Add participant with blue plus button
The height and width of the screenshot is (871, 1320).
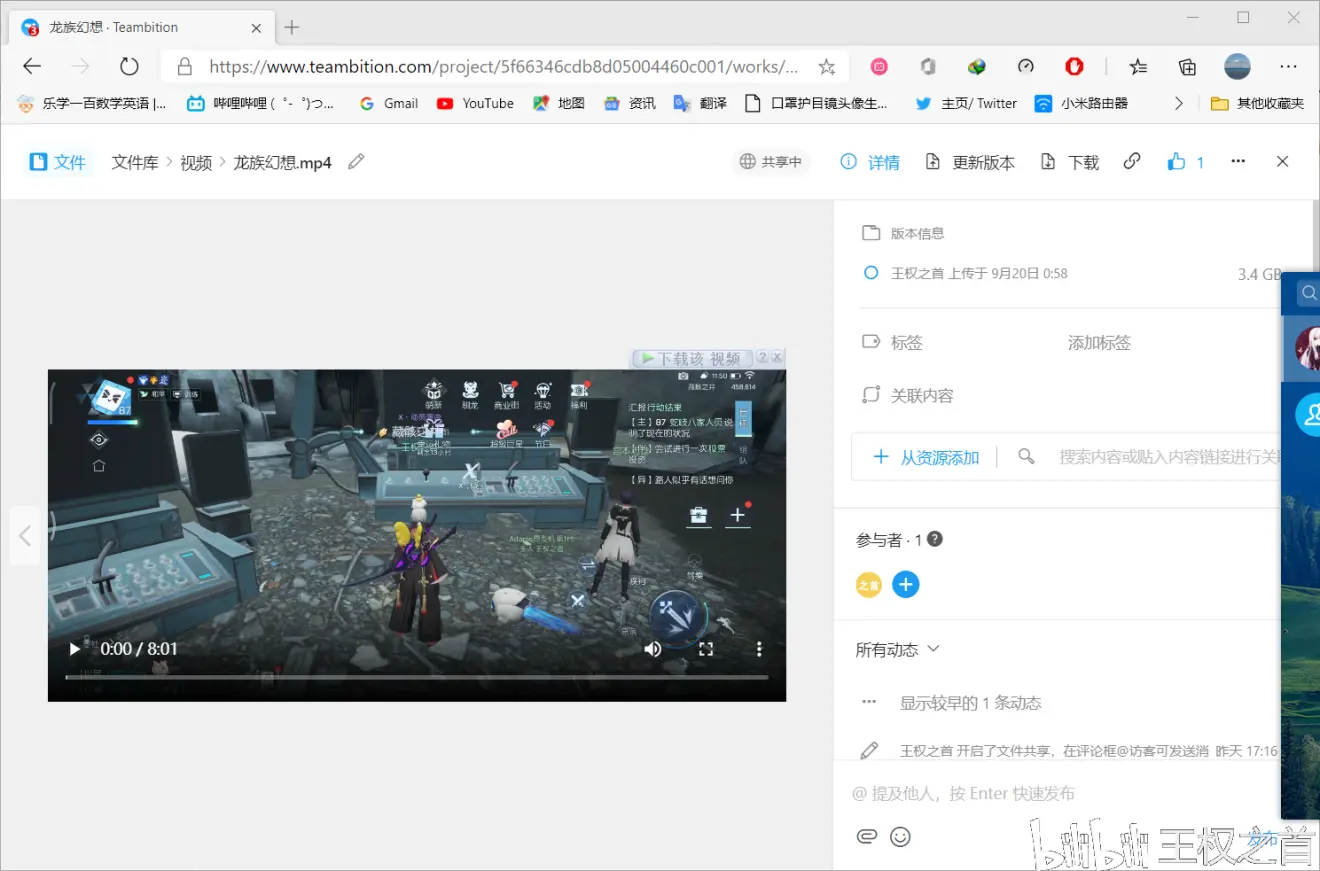click(906, 585)
